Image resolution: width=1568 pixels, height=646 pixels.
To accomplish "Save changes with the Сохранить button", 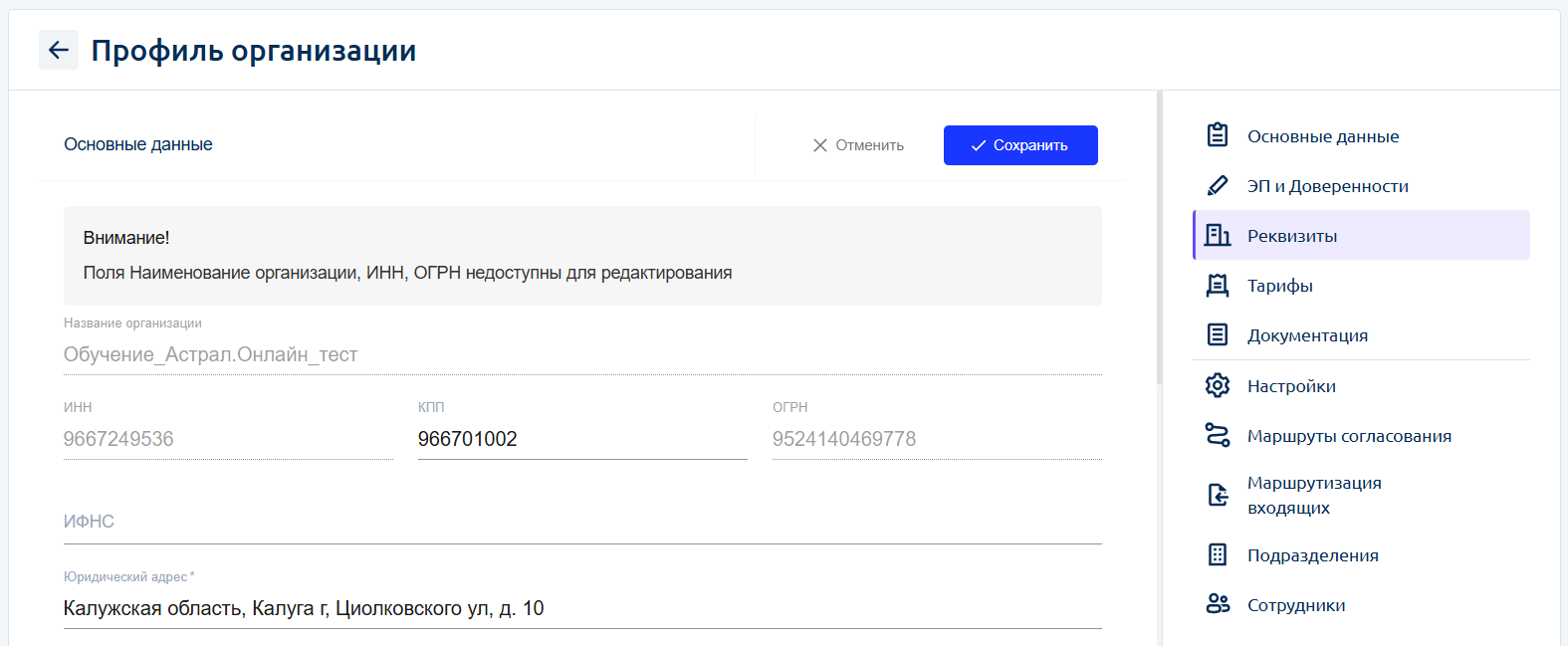I will tap(1020, 145).
